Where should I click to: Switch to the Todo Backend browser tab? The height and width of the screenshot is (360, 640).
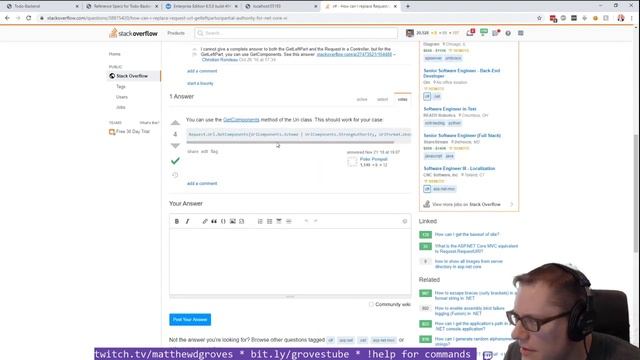41,6
